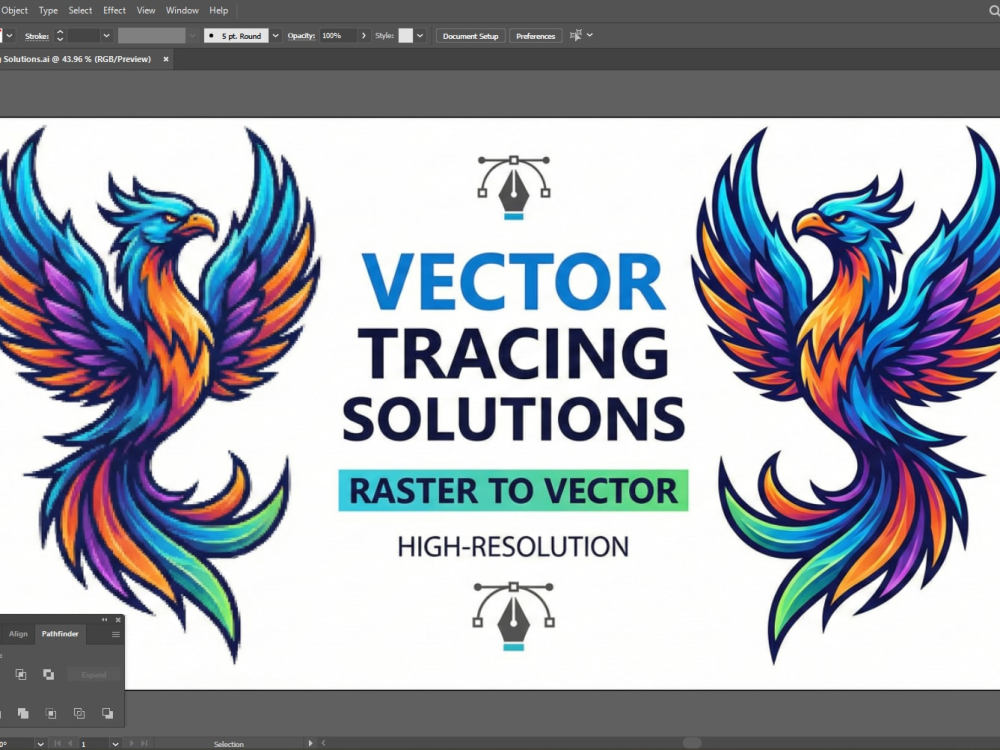Open the Pathfinder panel options menu
Viewport: 1000px width, 750px height.
[115, 634]
